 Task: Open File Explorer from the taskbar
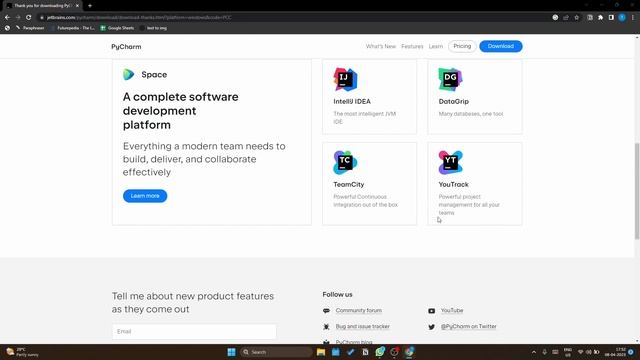click(321, 352)
